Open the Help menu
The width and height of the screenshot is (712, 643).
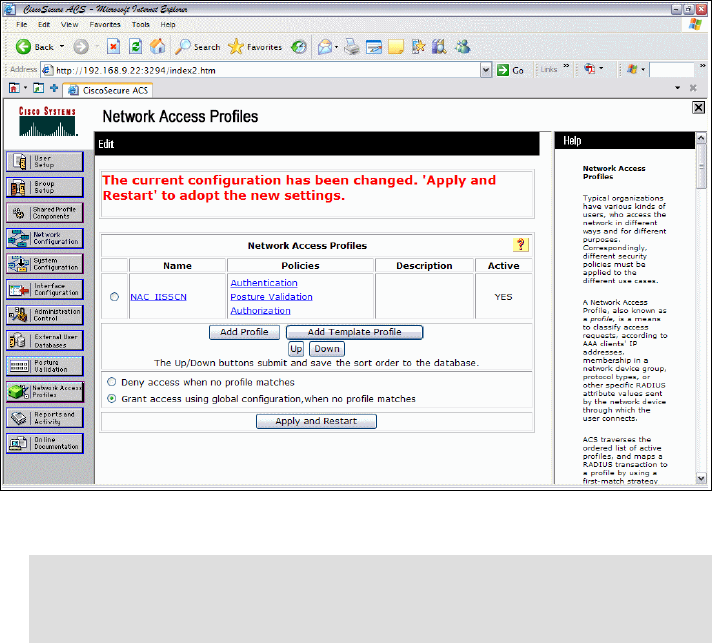[168, 25]
